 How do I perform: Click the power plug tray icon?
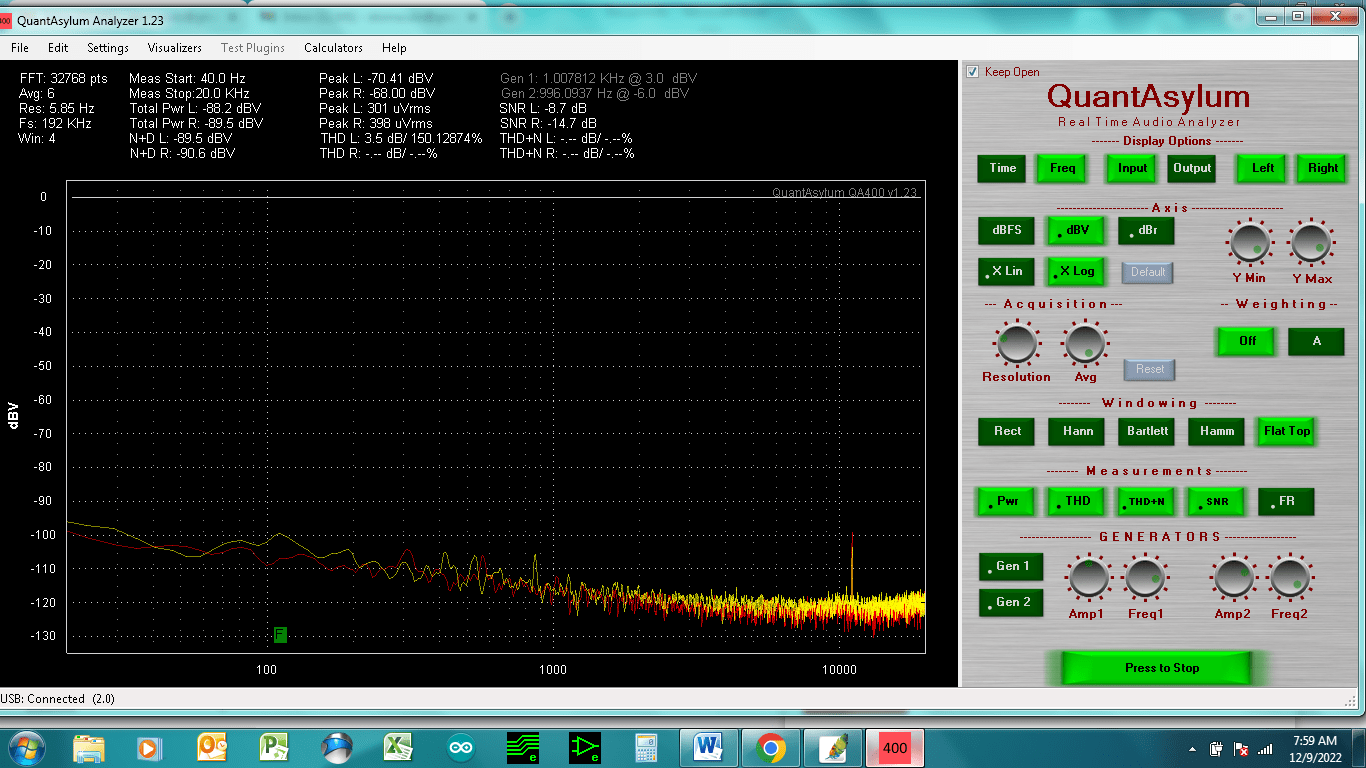(1217, 749)
